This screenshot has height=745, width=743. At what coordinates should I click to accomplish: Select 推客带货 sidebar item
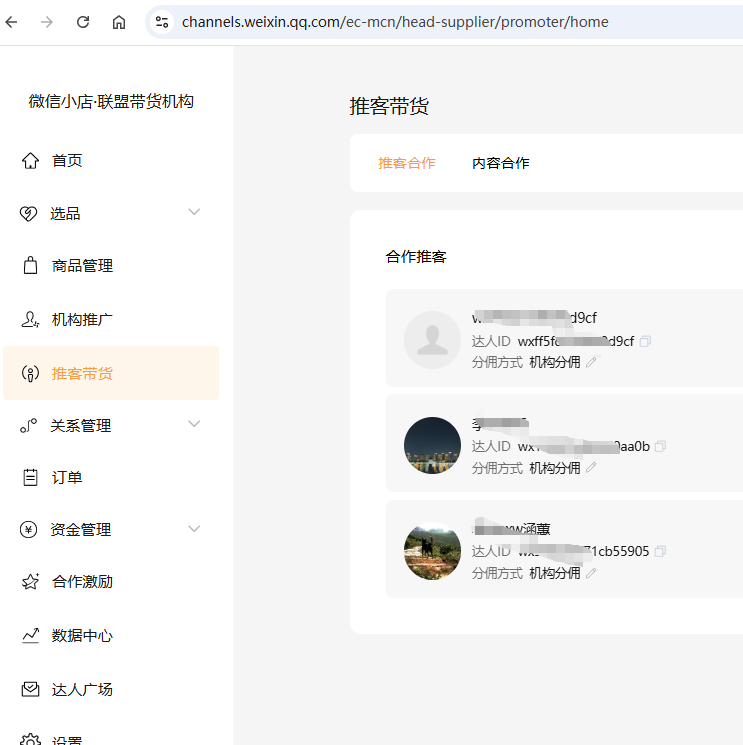[x=111, y=373]
